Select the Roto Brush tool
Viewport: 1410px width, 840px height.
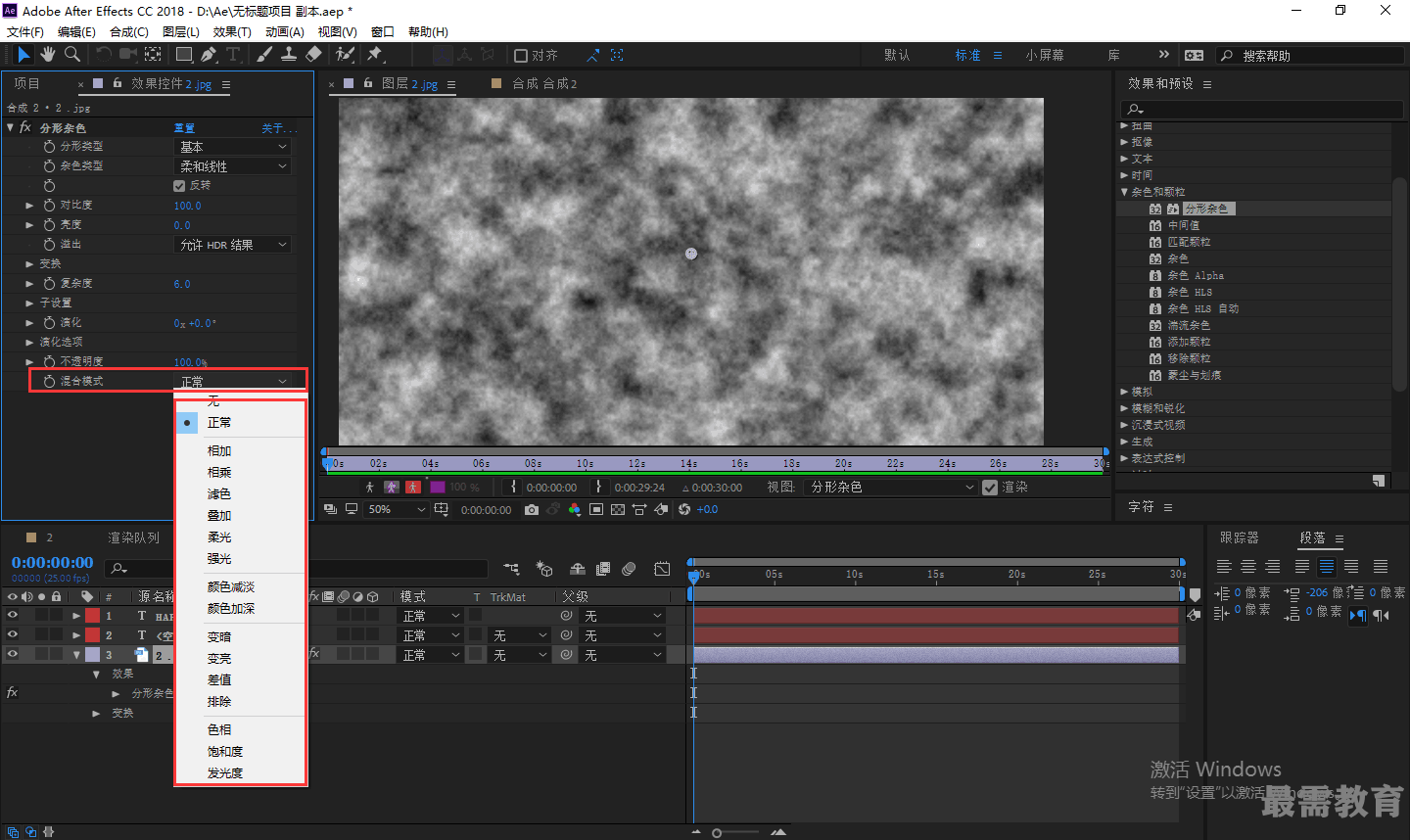345,55
